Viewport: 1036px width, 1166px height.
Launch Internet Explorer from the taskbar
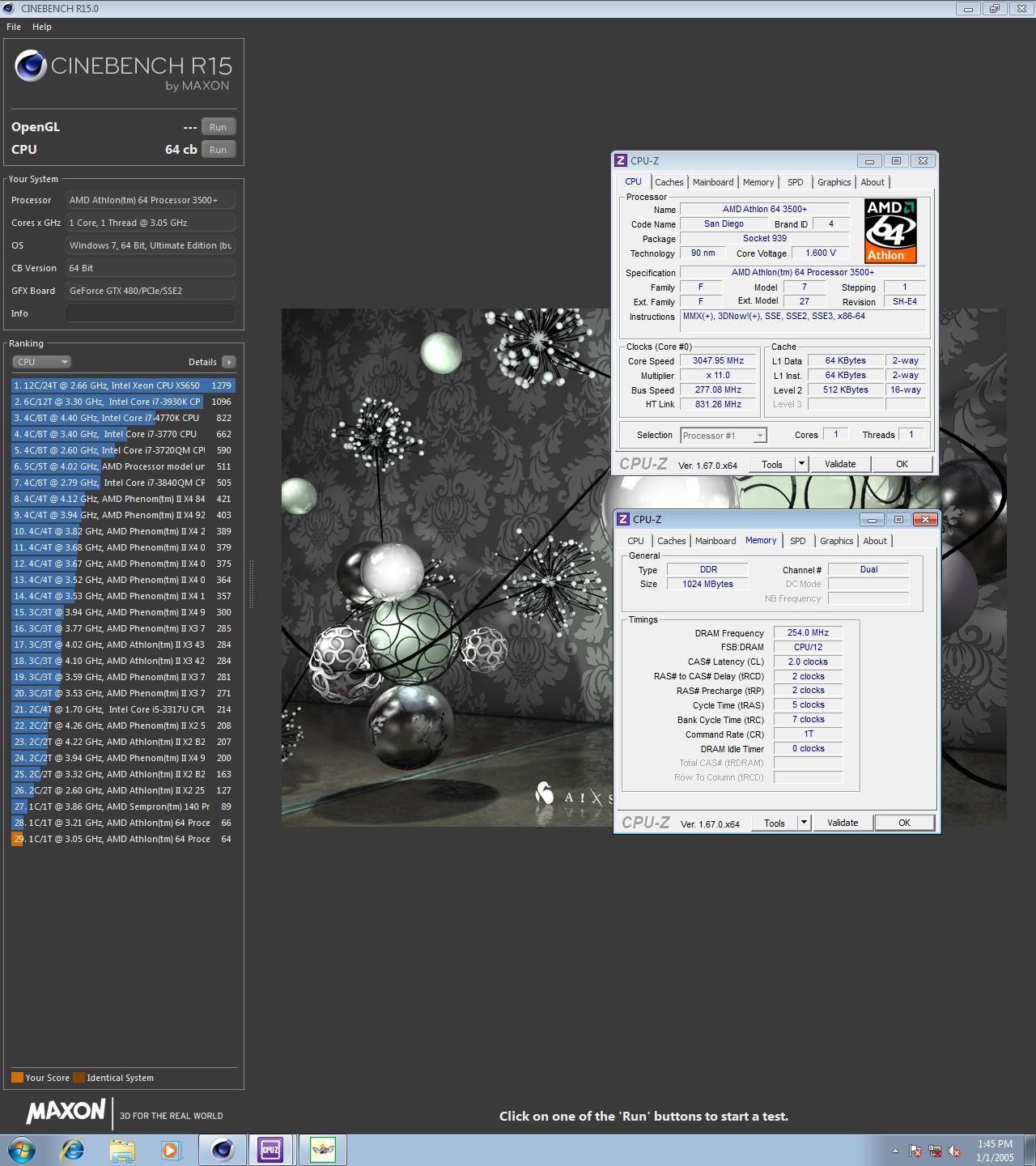73,1150
